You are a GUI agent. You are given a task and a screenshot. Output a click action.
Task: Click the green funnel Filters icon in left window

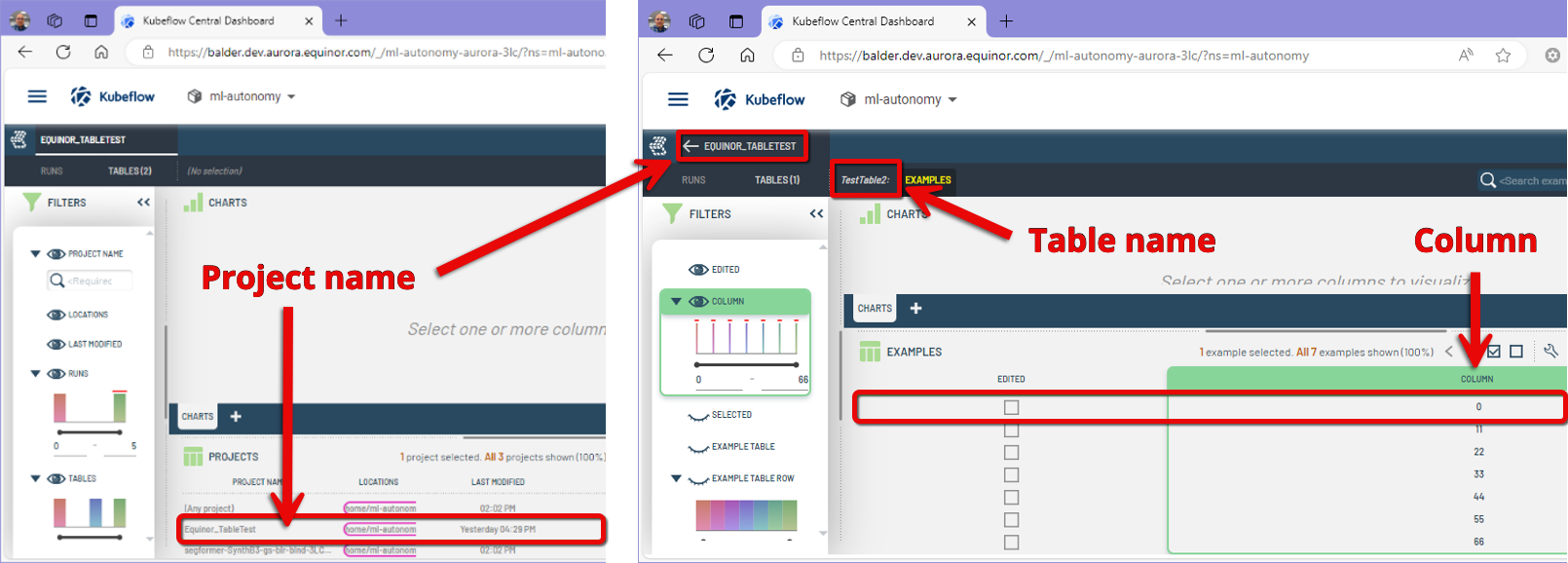coord(32,203)
